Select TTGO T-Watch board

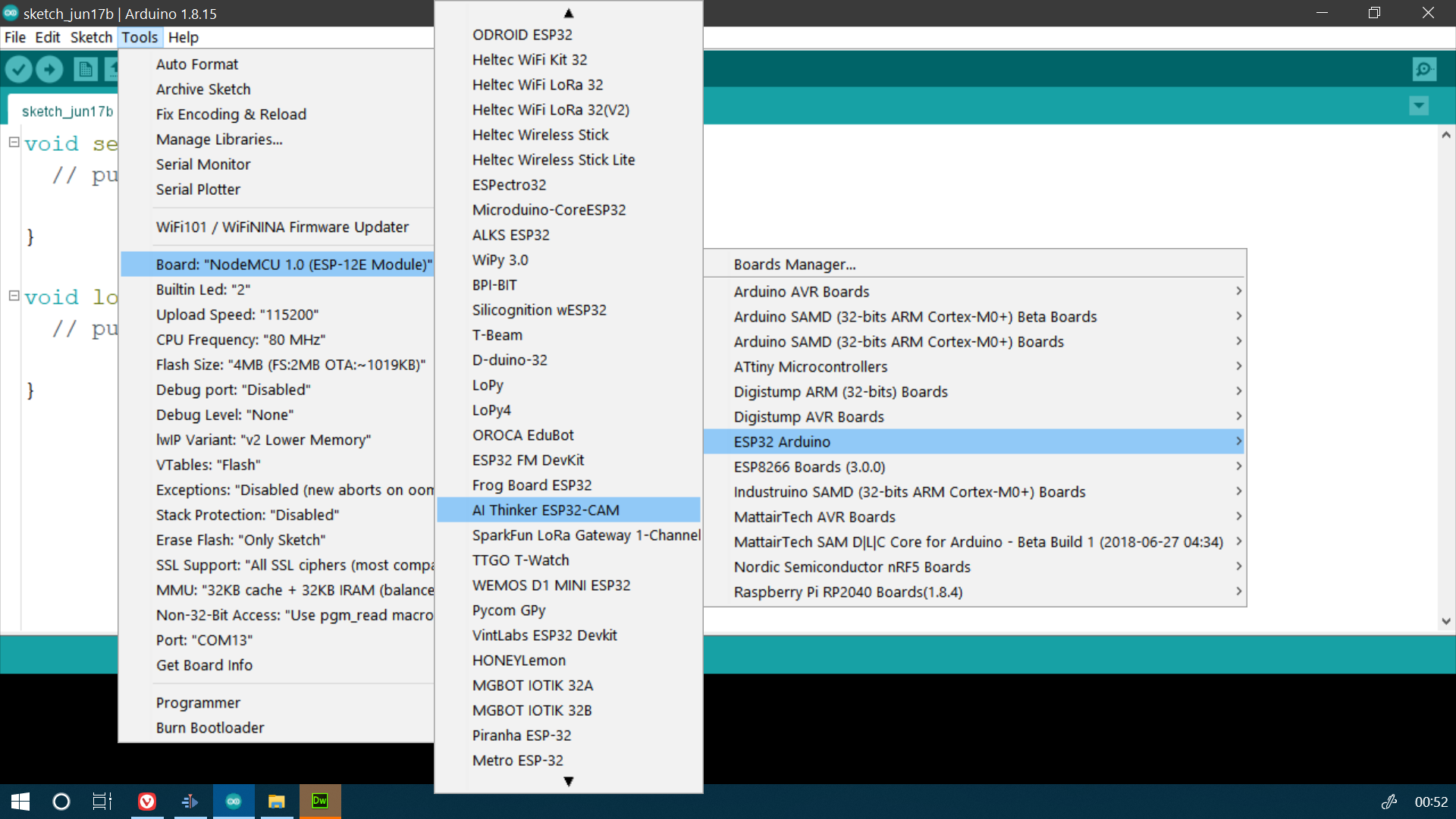(x=569, y=560)
